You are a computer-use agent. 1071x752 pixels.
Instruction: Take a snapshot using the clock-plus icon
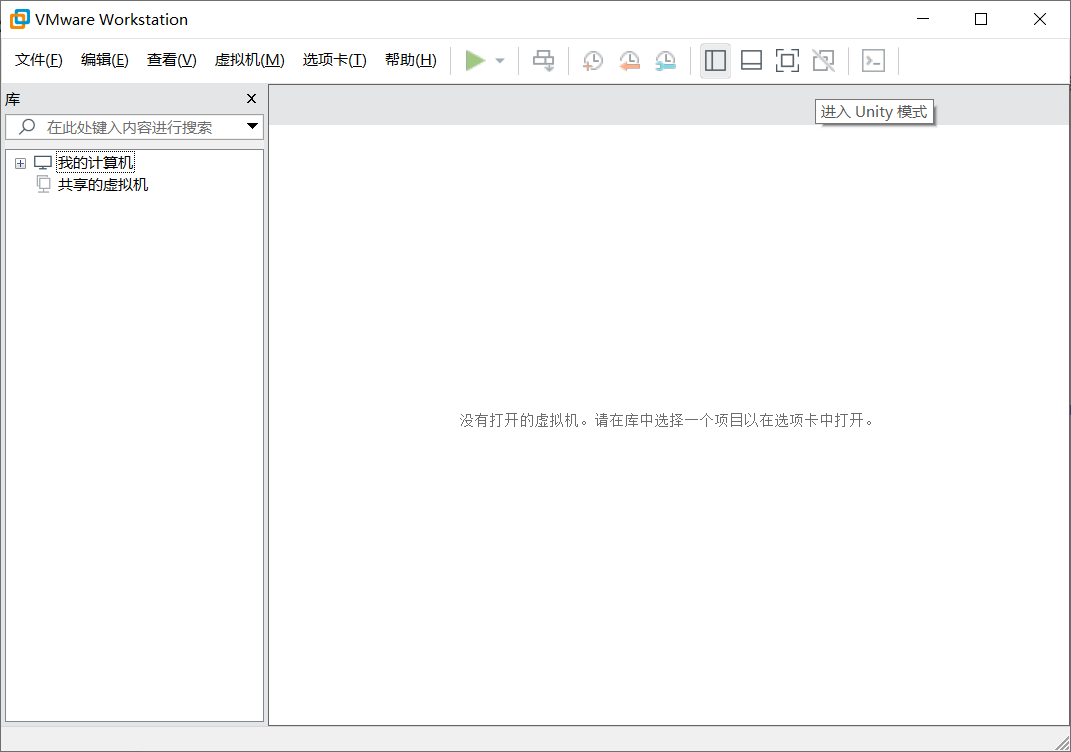[593, 61]
